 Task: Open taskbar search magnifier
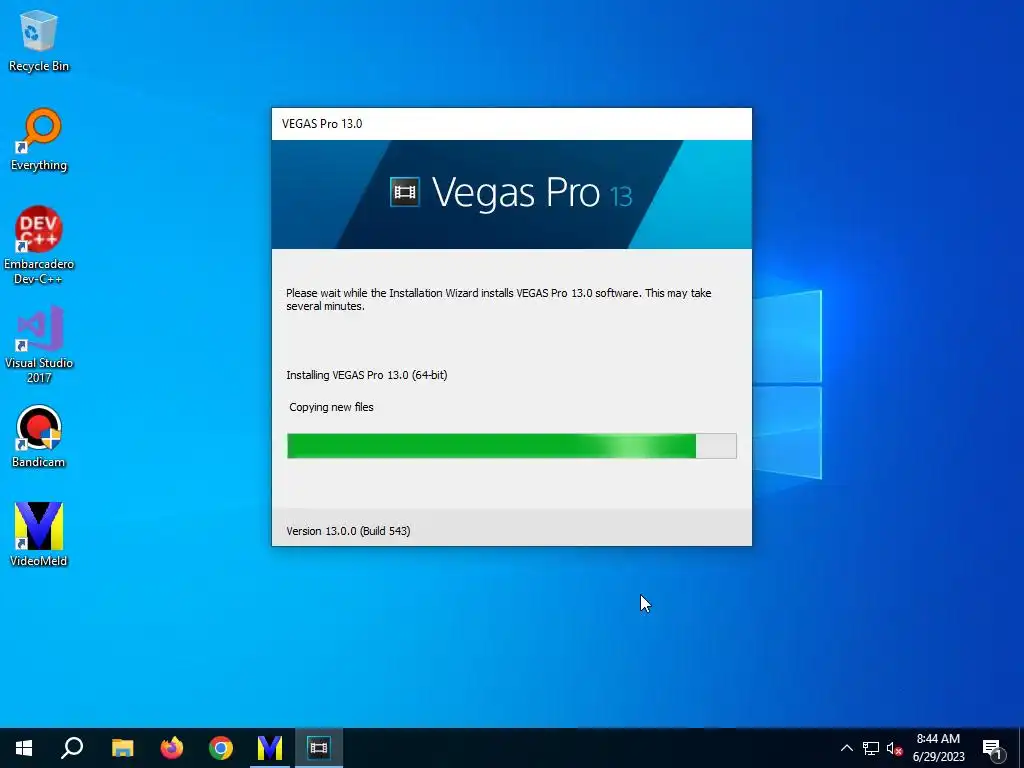(72, 748)
